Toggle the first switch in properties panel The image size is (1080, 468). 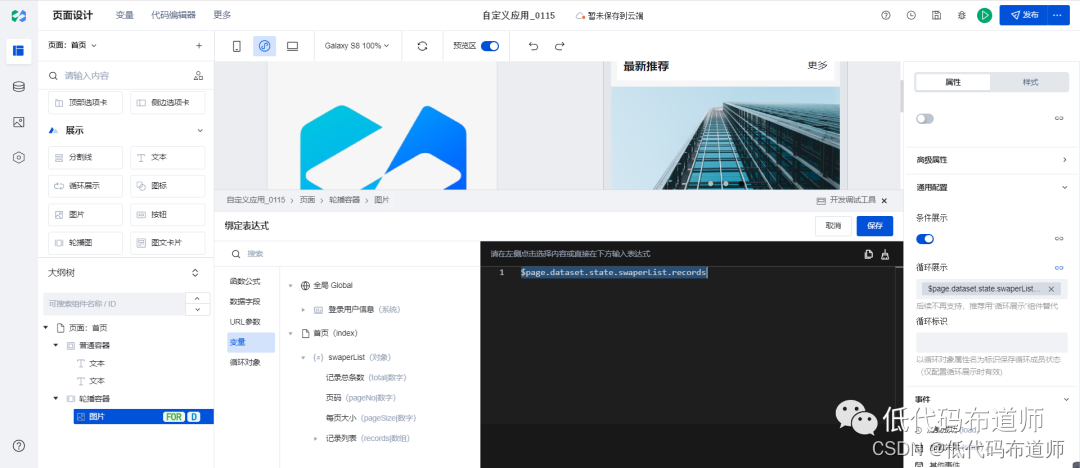point(924,119)
